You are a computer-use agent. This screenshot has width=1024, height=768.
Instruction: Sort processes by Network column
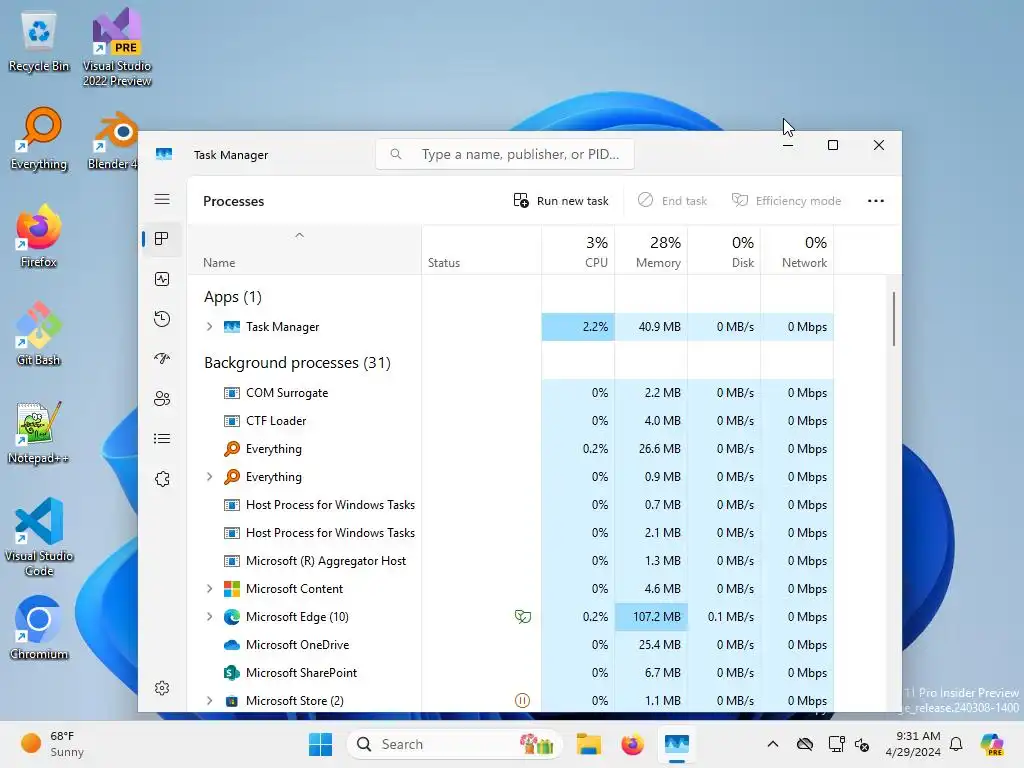click(797, 251)
